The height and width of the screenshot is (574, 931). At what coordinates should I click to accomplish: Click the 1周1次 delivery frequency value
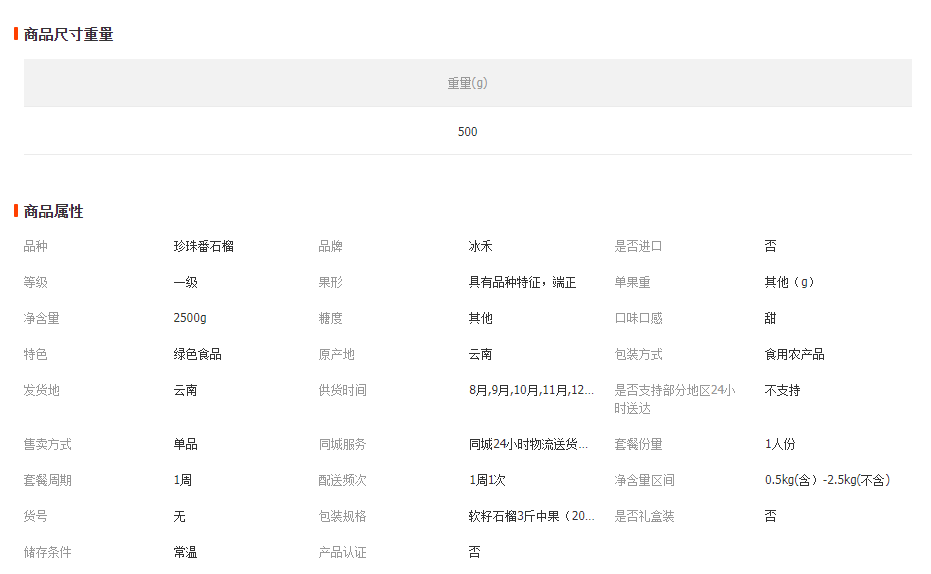click(487, 480)
